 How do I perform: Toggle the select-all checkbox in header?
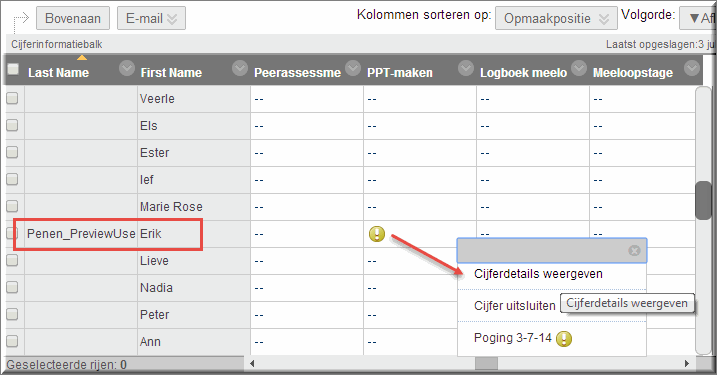(13, 69)
